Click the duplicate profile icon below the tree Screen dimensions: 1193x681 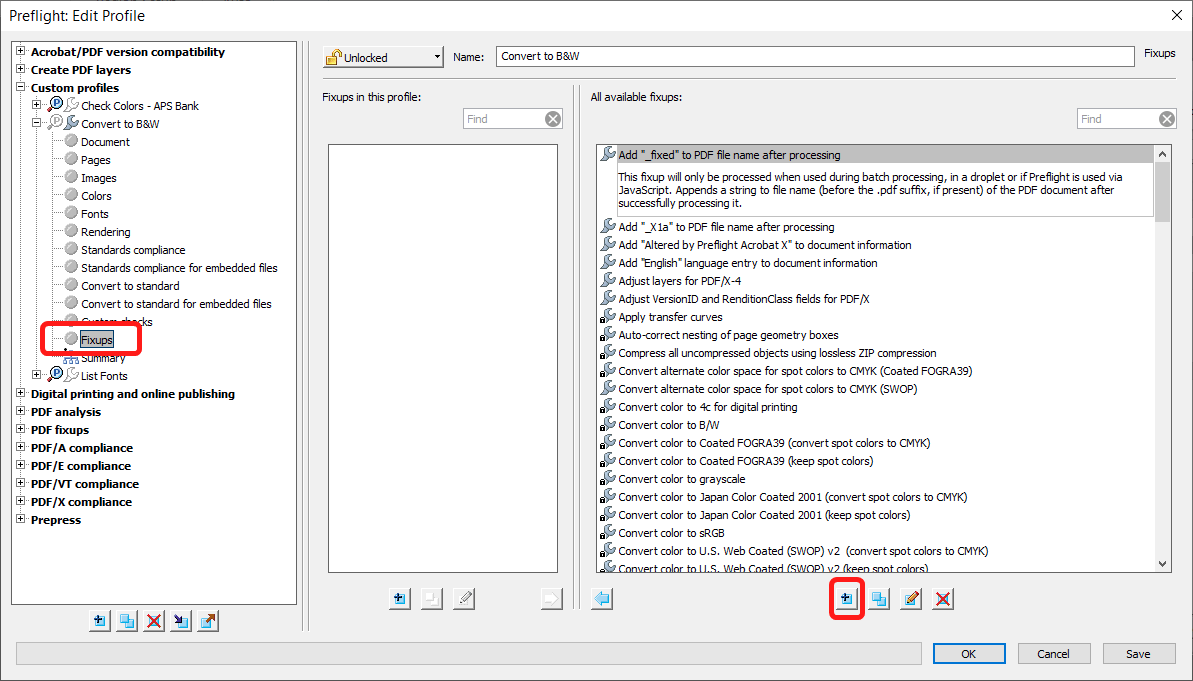(x=126, y=621)
